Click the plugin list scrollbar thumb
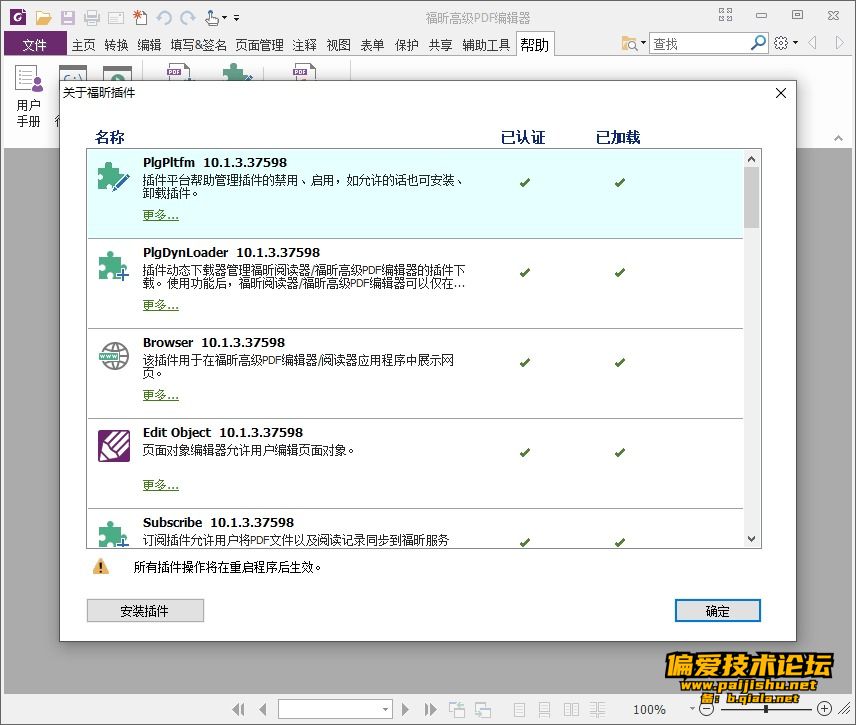The width and height of the screenshot is (856, 725). 751,197
